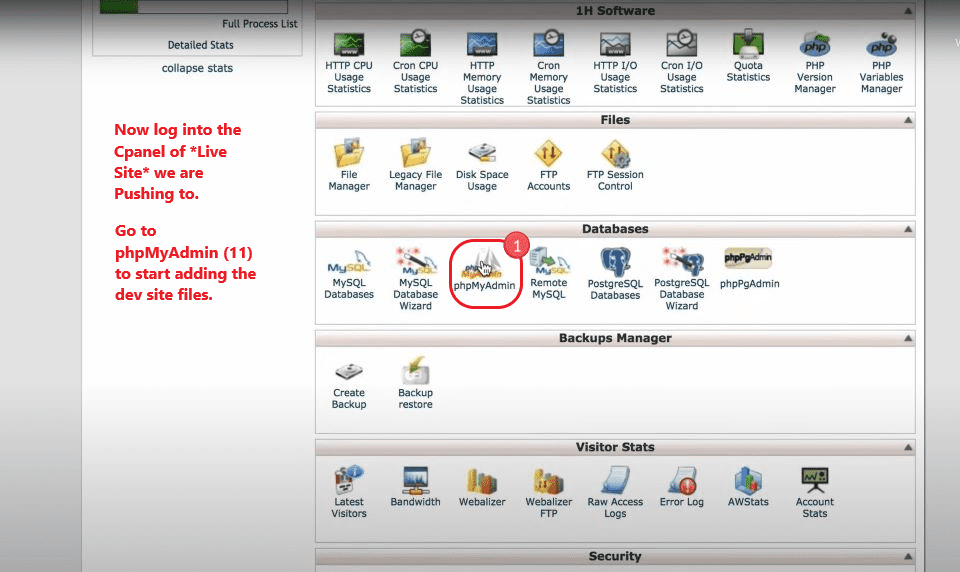This screenshot has height=572, width=960.
Task: Open FTP Session Control
Action: tap(615, 165)
